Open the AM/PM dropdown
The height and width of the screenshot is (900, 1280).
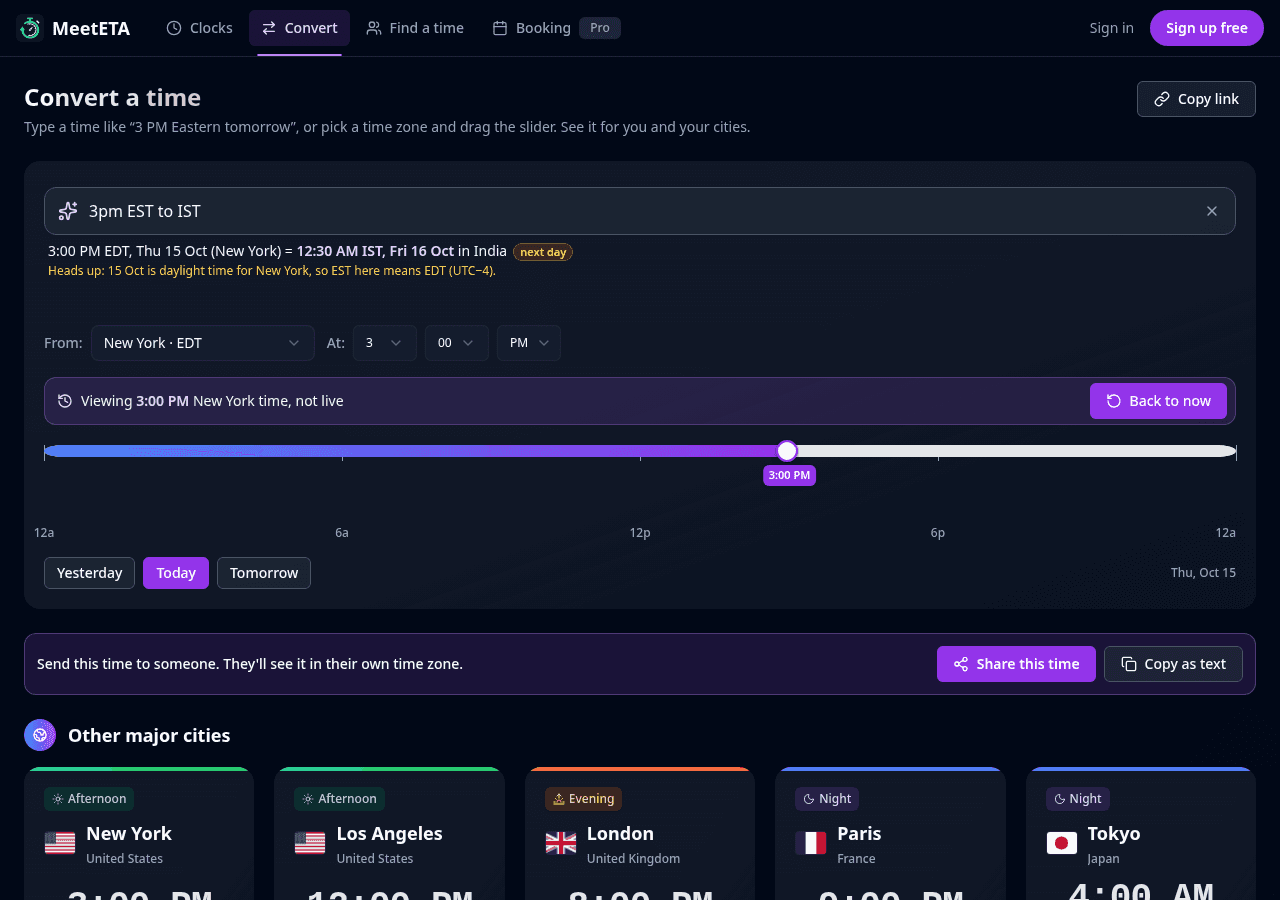coord(529,343)
